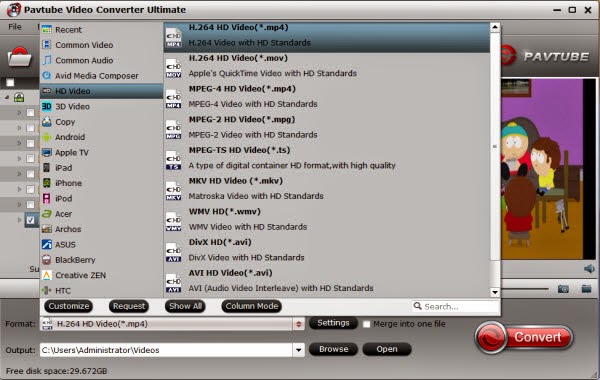The width and height of the screenshot is (600, 380).
Task: Select H.264 HD Video (*.mp4) entry in list
Action: pos(326,37)
